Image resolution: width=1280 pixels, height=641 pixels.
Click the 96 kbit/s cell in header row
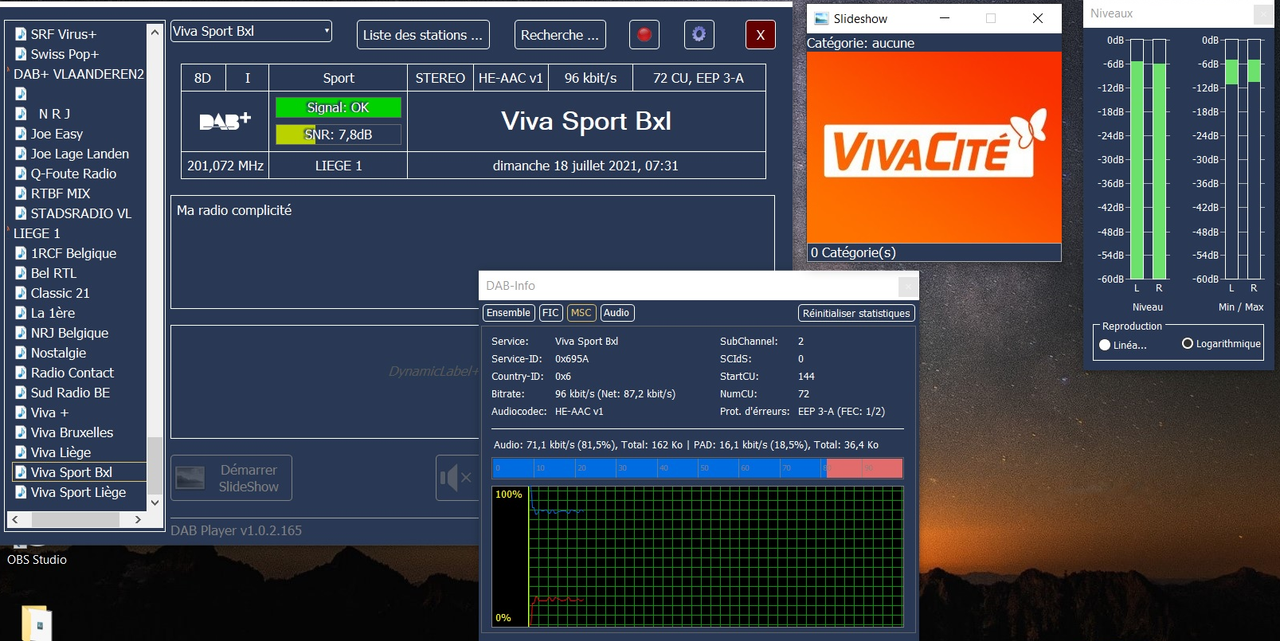click(x=590, y=78)
